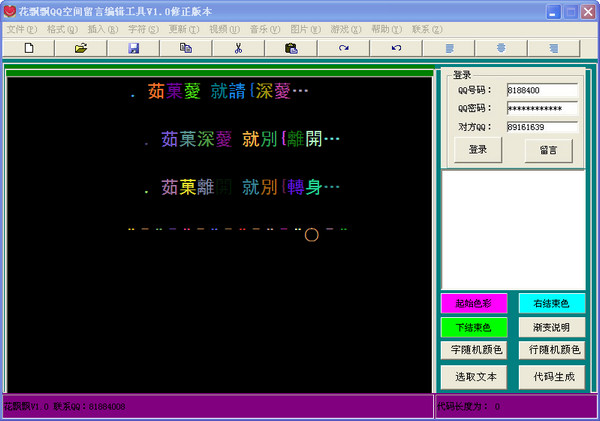Click the redo arrow icon
This screenshot has width=600, height=421.
click(x=344, y=48)
